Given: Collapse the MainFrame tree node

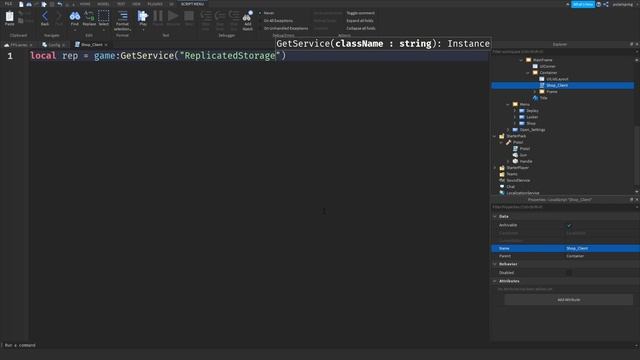Looking at the screenshot, I should (521, 60).
